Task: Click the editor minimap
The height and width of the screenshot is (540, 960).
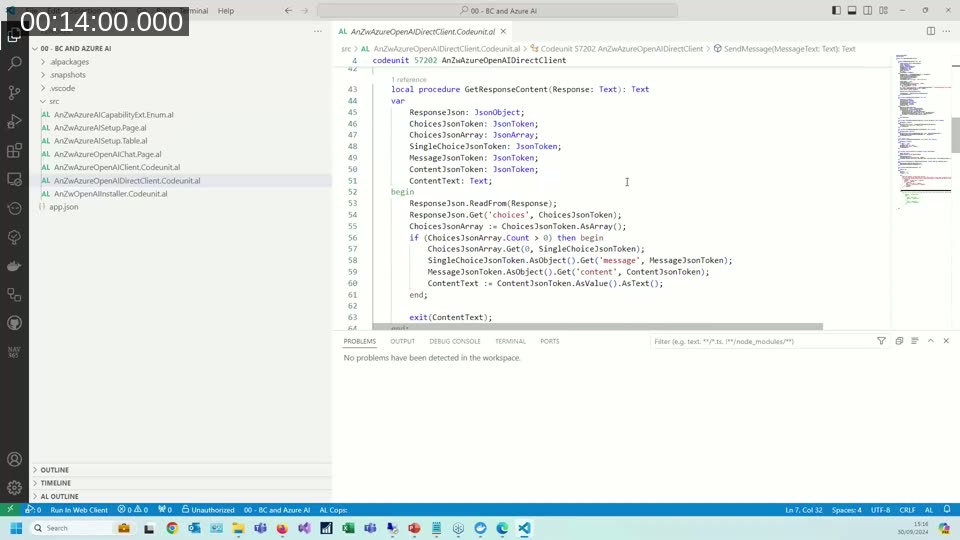Action: (x=921, y=132)
